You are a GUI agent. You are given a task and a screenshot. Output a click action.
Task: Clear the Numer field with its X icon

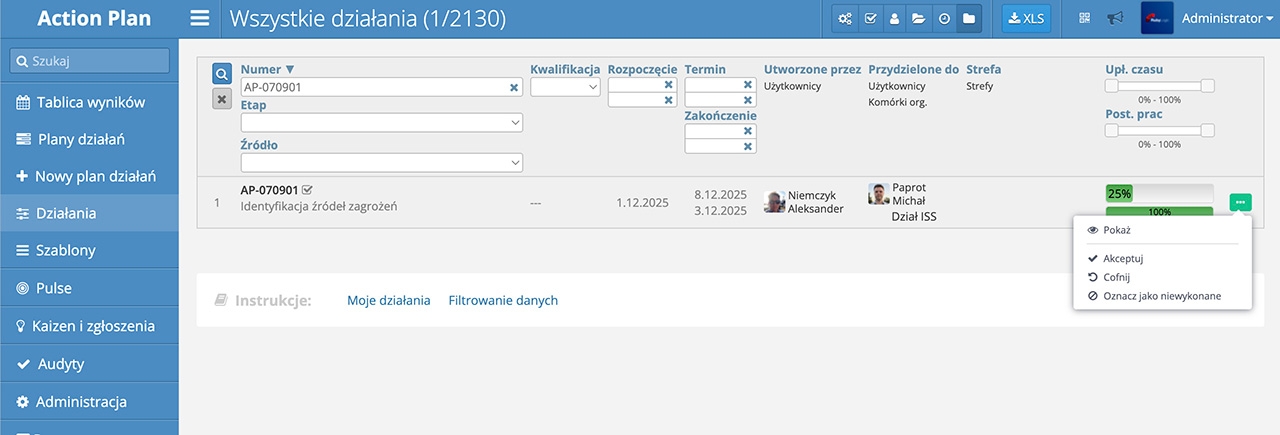(x=514, y=87)
